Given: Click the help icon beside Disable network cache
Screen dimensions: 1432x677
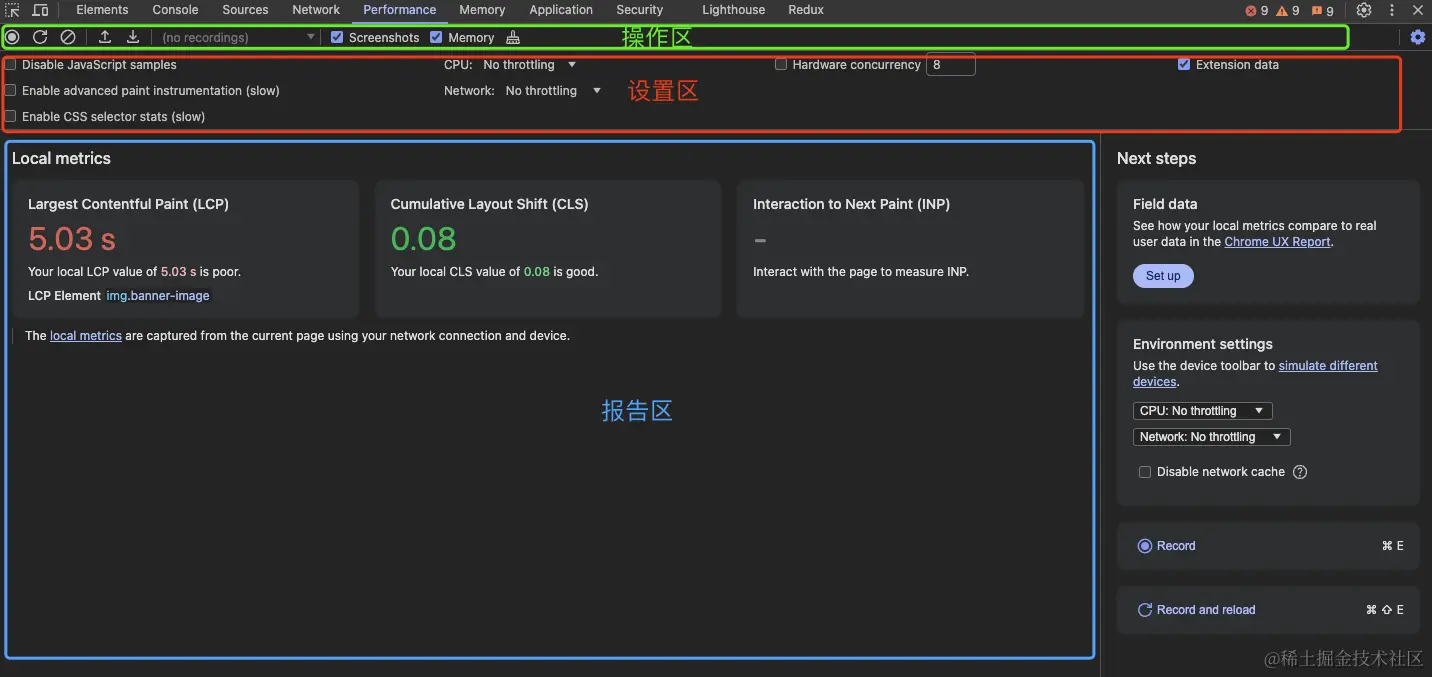Looking at the screenshot, I should pyautogui.click(x=1300, y=472).
